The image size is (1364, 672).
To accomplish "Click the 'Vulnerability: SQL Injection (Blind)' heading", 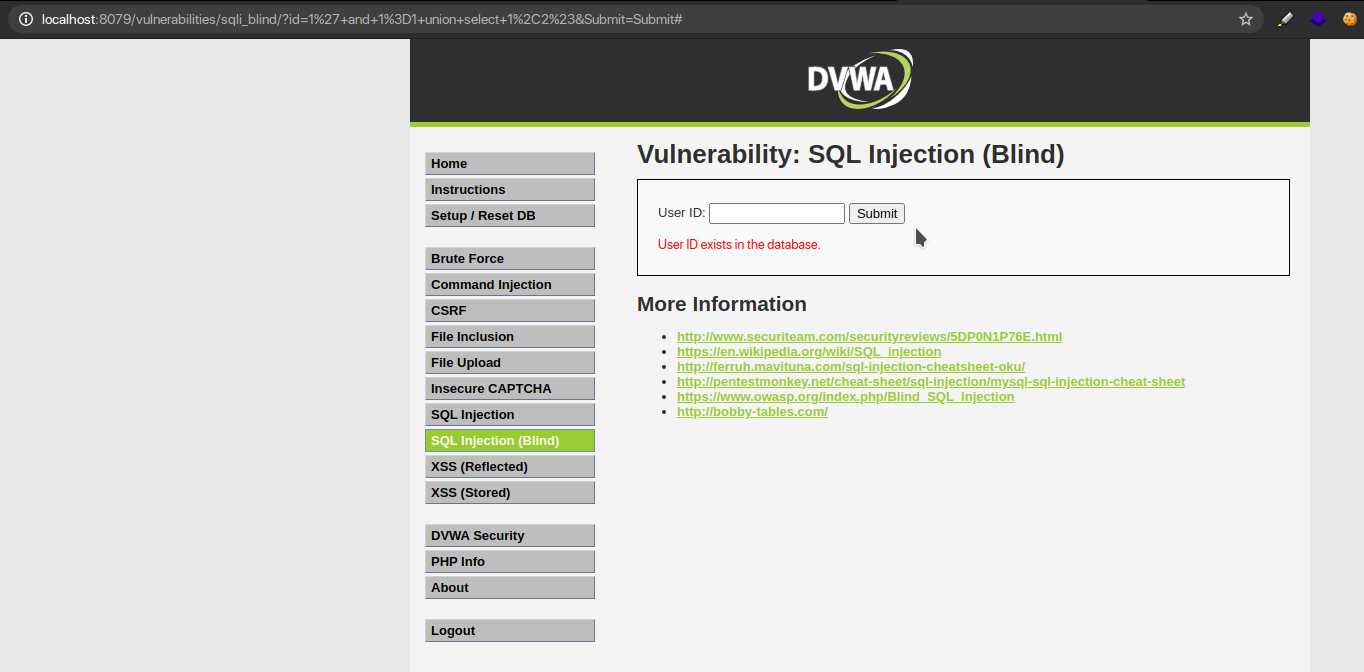I will point(851,155).
